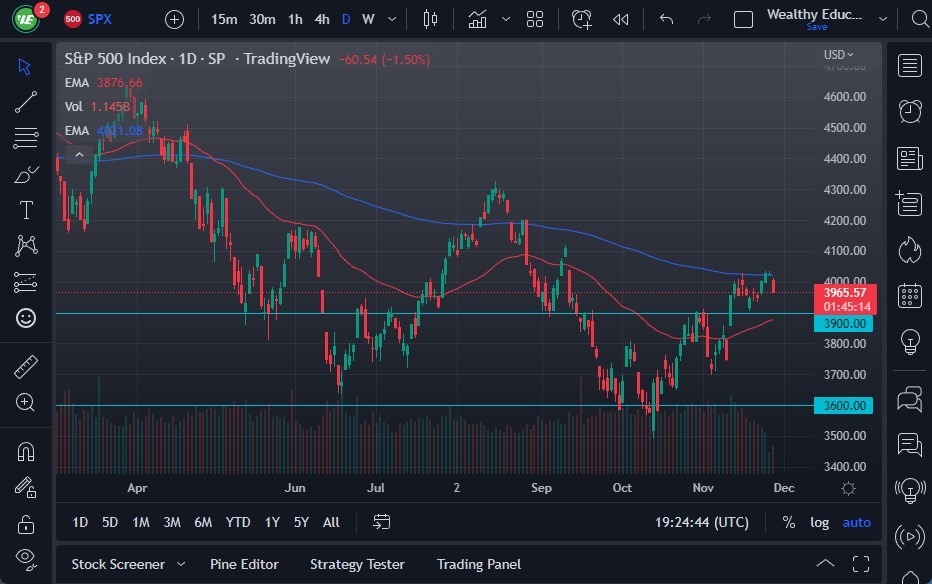Open the Watchlist panel
Image resolution: width=932 pixels, height=584 pixels.
[x=909, y=66]
